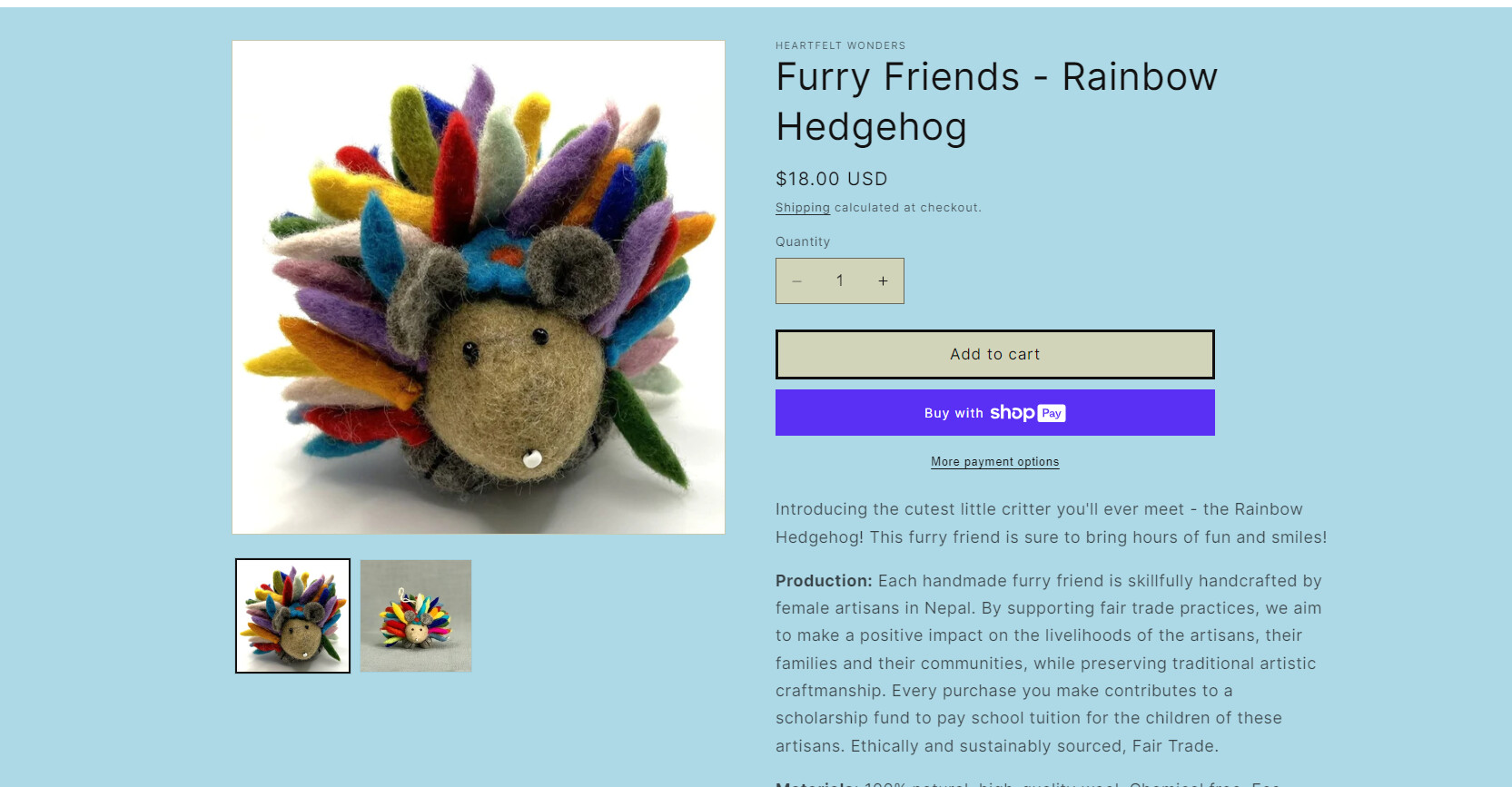Click the partially visible Materials line
This screenshot has height=787, width=1512.
tap(1028, 782)
